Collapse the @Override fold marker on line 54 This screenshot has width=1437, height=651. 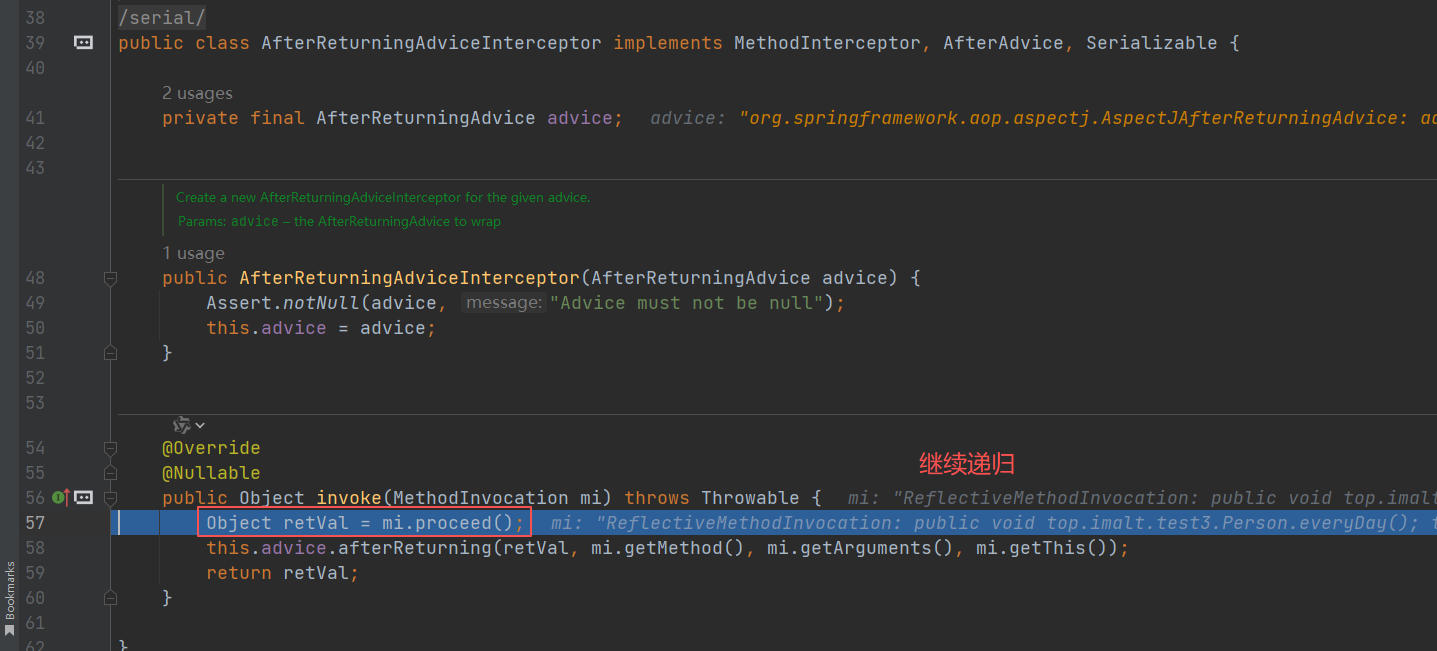[x=111, y=448]
